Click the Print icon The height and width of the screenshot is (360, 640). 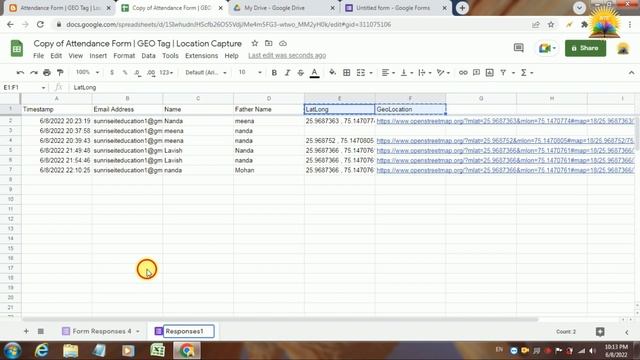tap(47, 73)
